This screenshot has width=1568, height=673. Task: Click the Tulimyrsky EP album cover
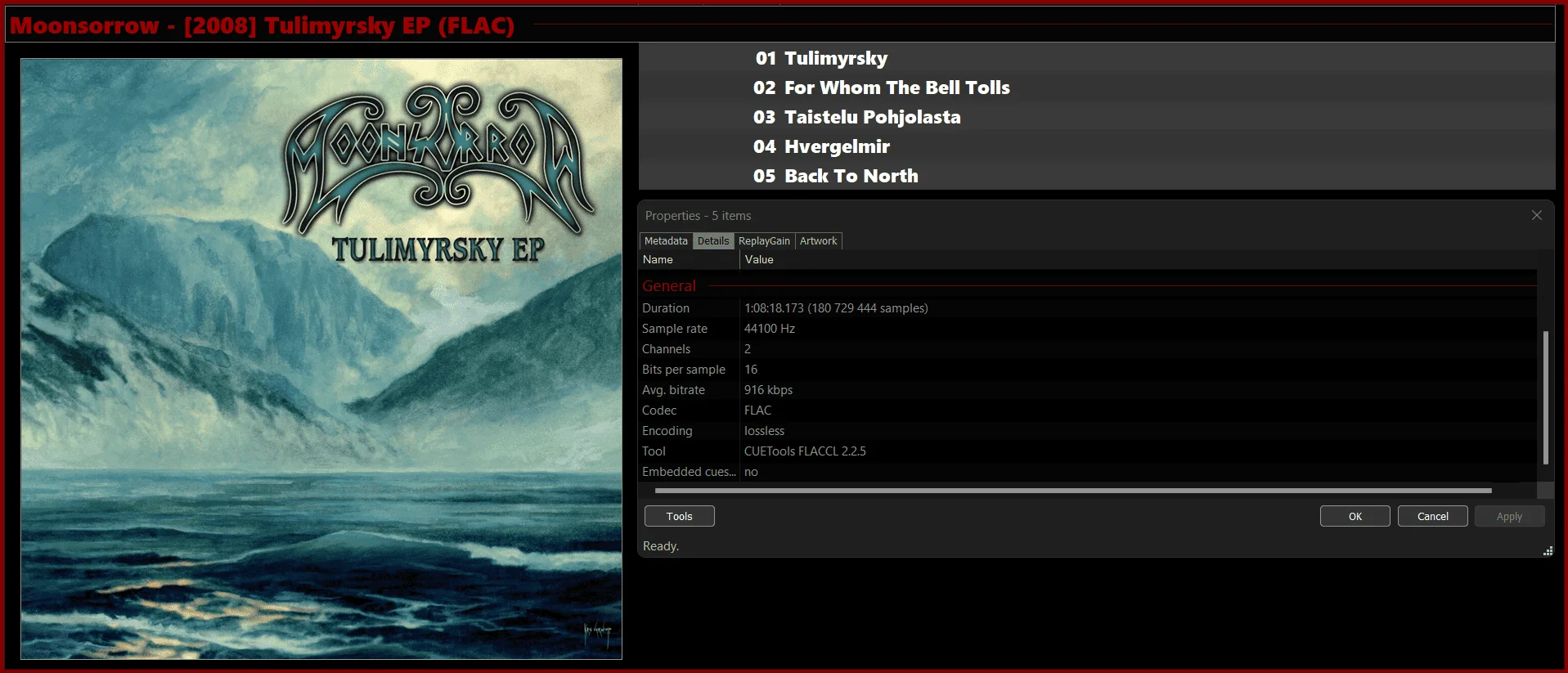(321, 359)
